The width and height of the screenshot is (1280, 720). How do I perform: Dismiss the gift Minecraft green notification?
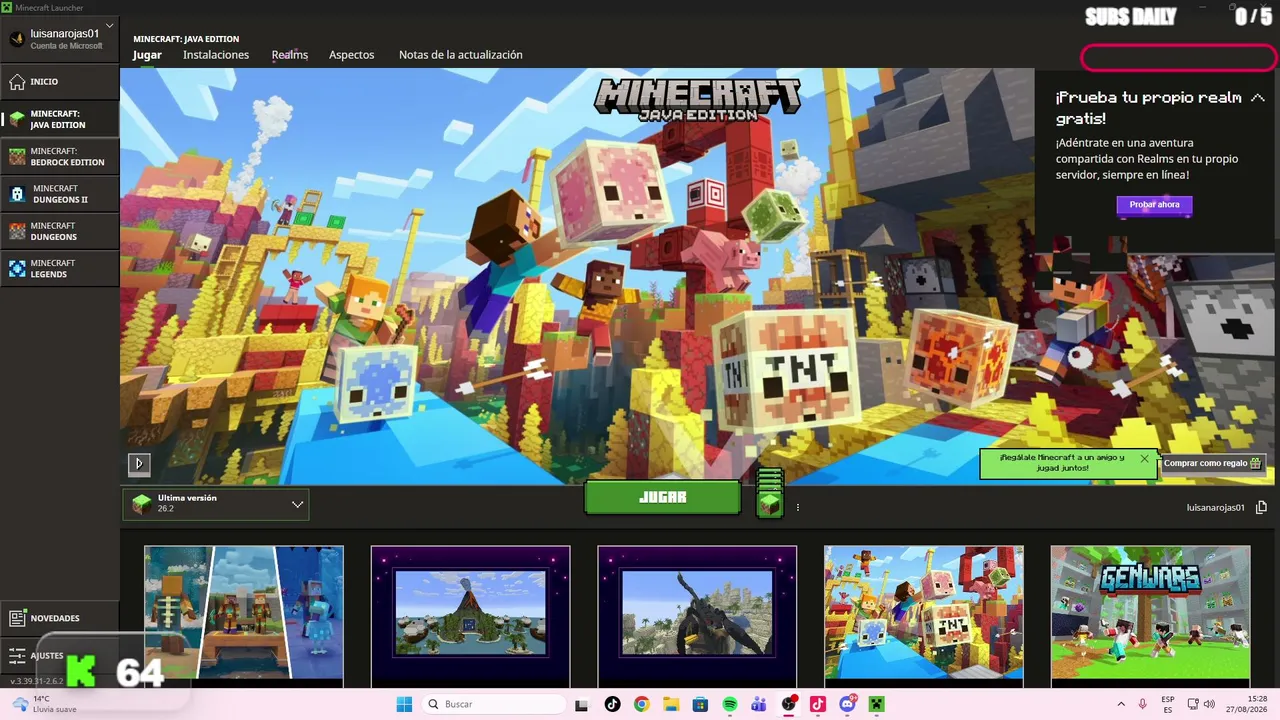click(1145, 459)
